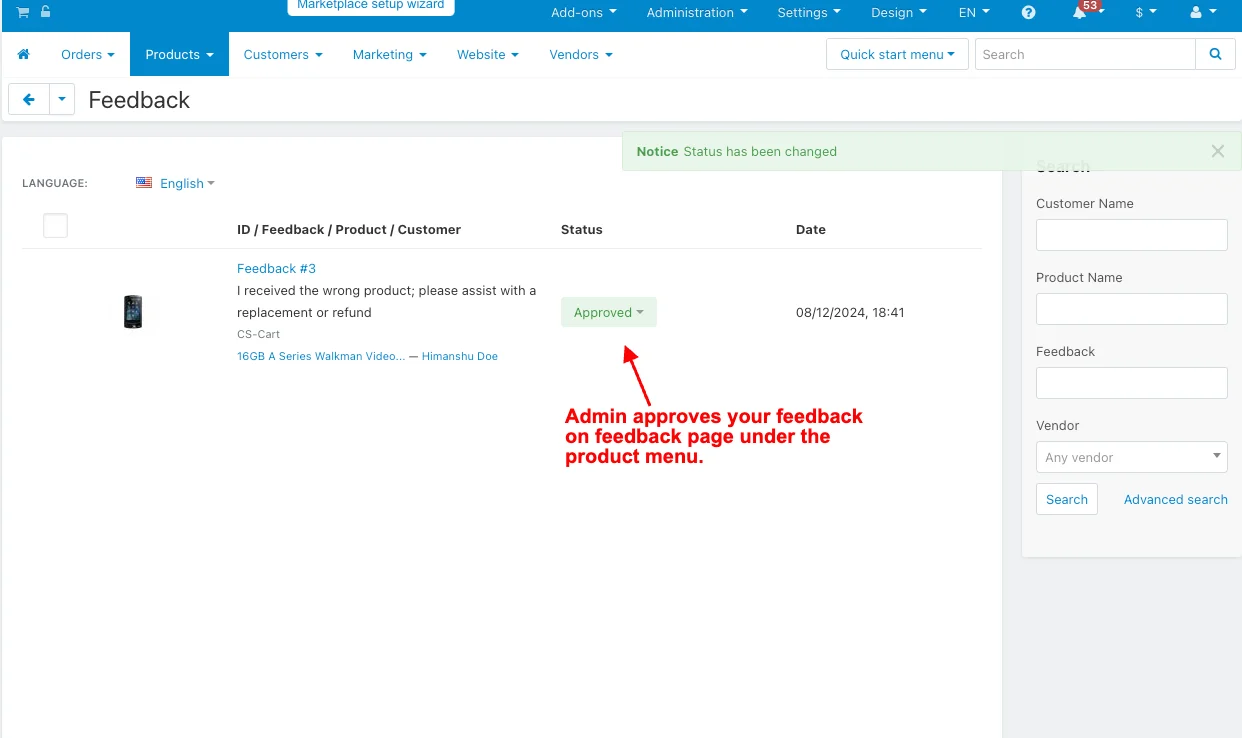Open the user account profile icon

click(1202, 13)
